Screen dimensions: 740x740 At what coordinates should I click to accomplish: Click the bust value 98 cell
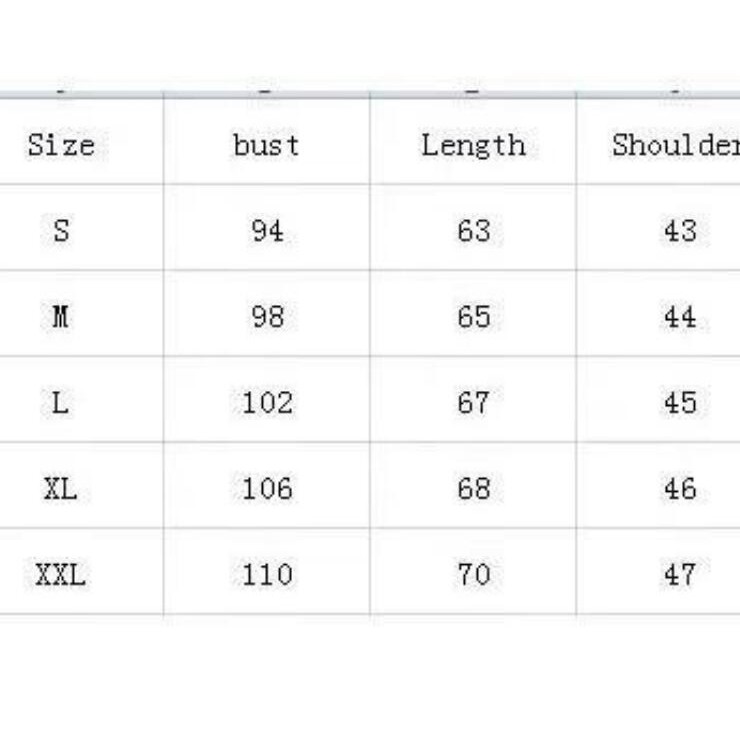coord(267,317)
